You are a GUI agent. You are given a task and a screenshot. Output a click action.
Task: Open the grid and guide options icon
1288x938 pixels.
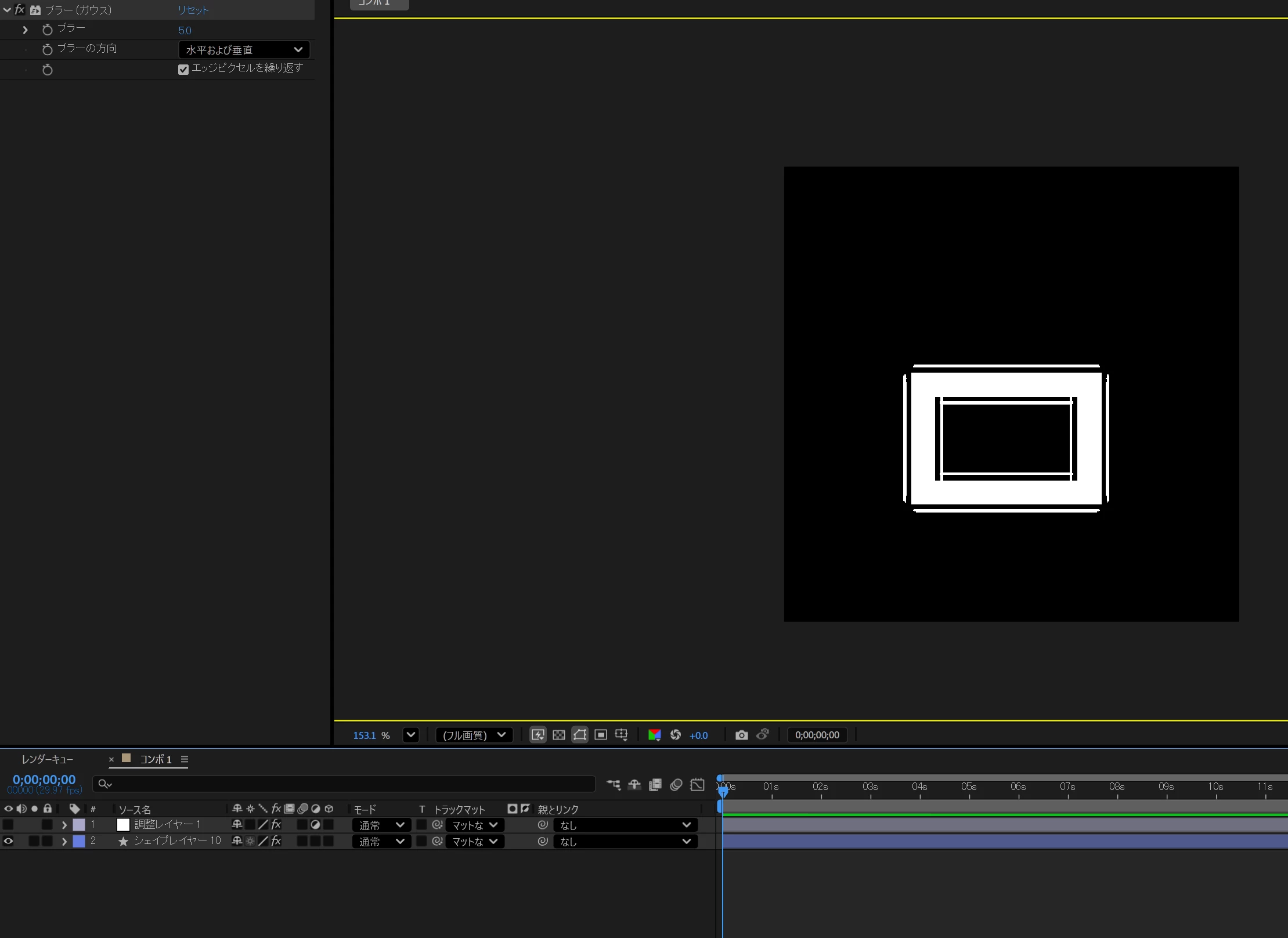point(621,735)
